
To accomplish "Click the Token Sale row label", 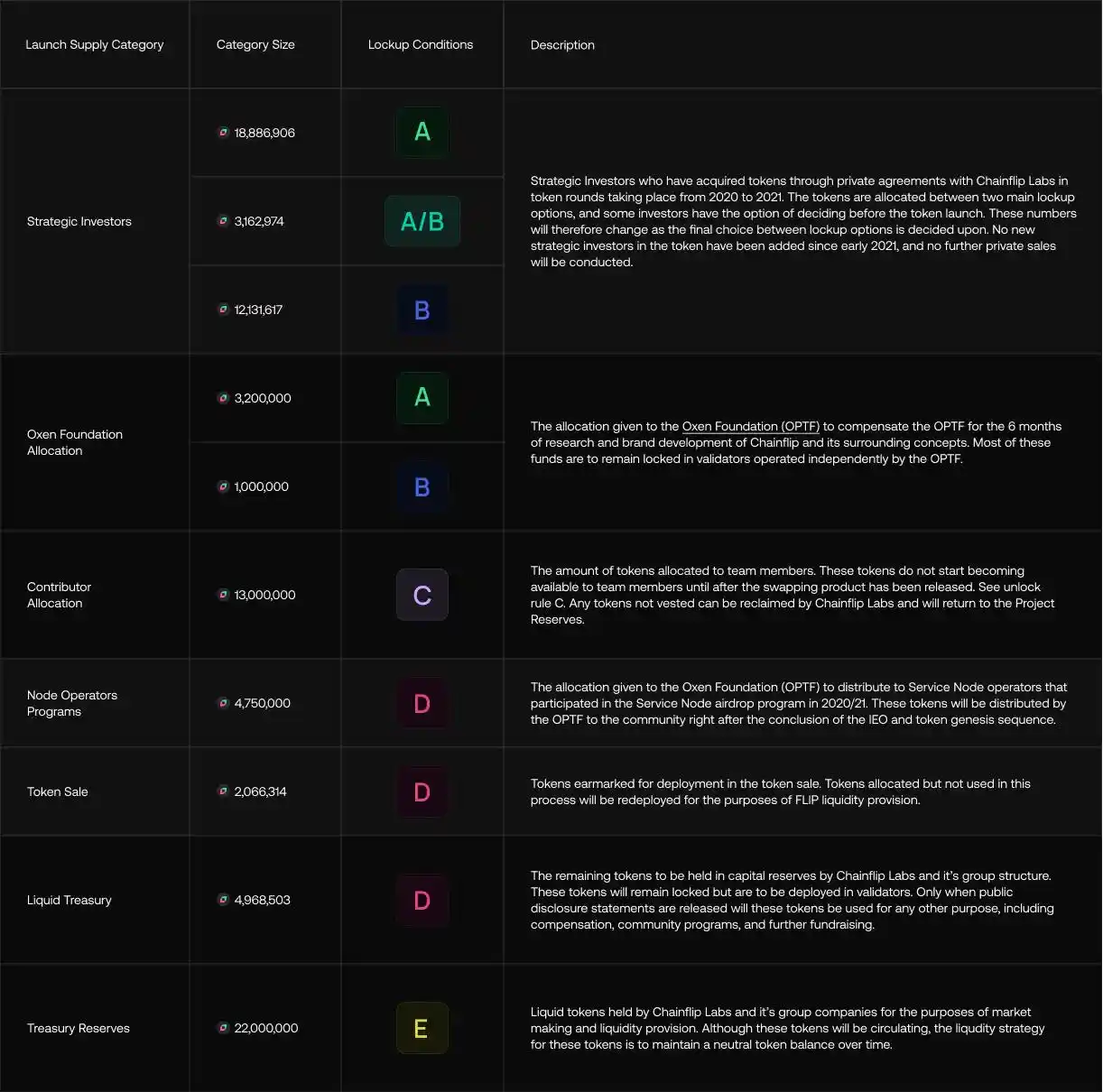I will click(x=58, y=791).
